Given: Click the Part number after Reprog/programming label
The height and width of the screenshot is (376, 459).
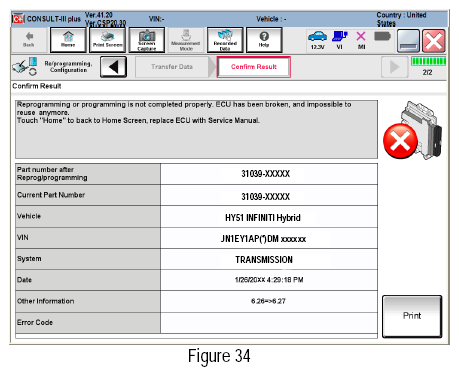Looking at the screenshot, I should pos(52,174).
